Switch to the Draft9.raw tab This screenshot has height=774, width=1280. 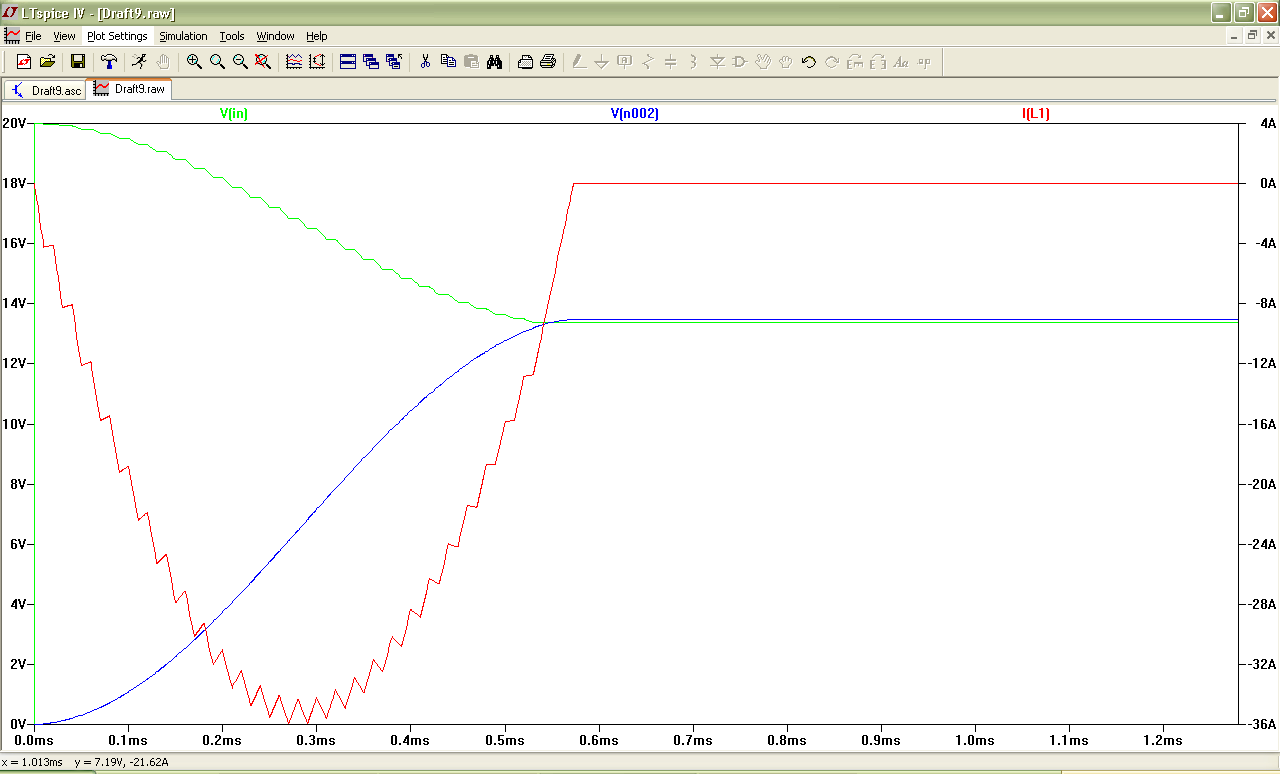point(129,89)
